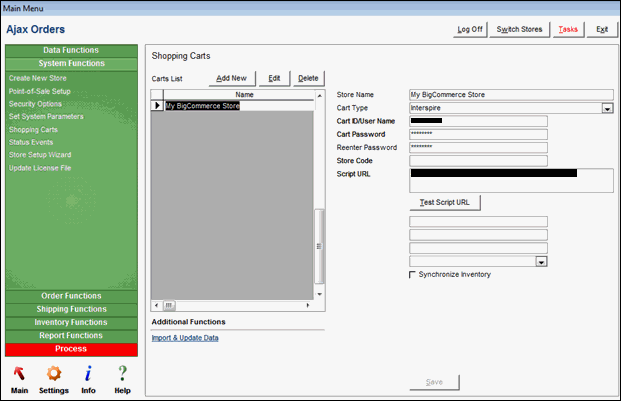
Task: Expand the Report Functions section
Action: (x=71, y=336)
